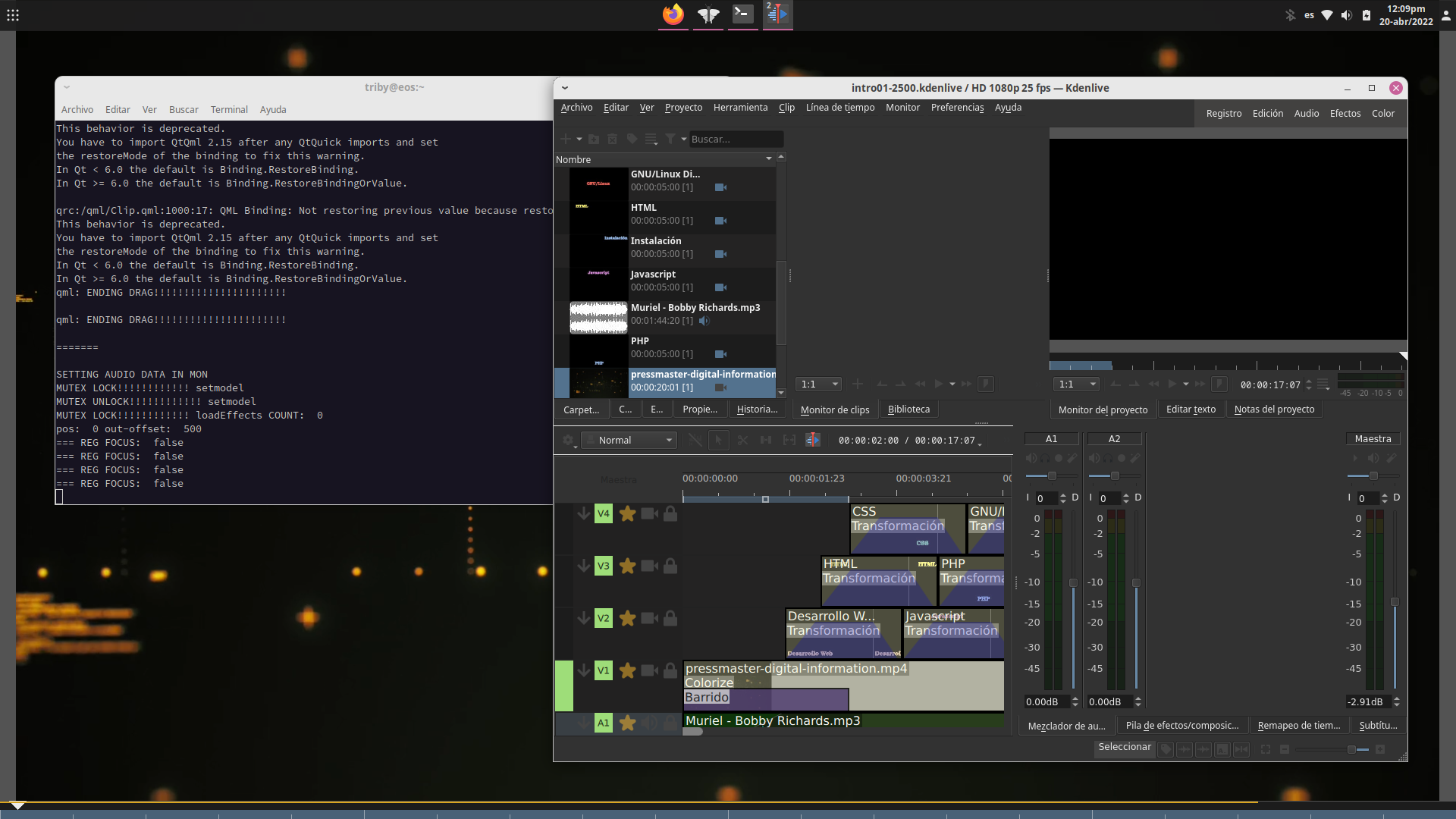Toggle preview render icon in timeline toolbar

[x=813, y=440]
